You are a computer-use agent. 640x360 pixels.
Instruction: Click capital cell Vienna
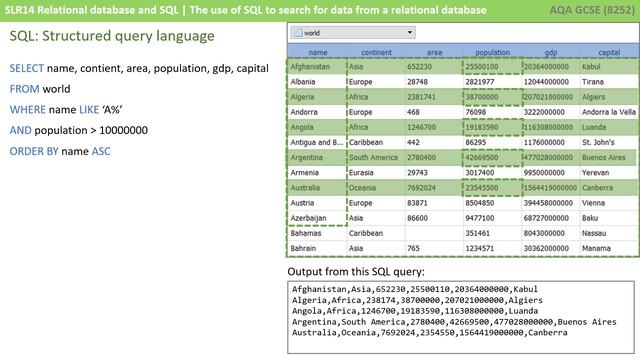click(x=609, y=203)
